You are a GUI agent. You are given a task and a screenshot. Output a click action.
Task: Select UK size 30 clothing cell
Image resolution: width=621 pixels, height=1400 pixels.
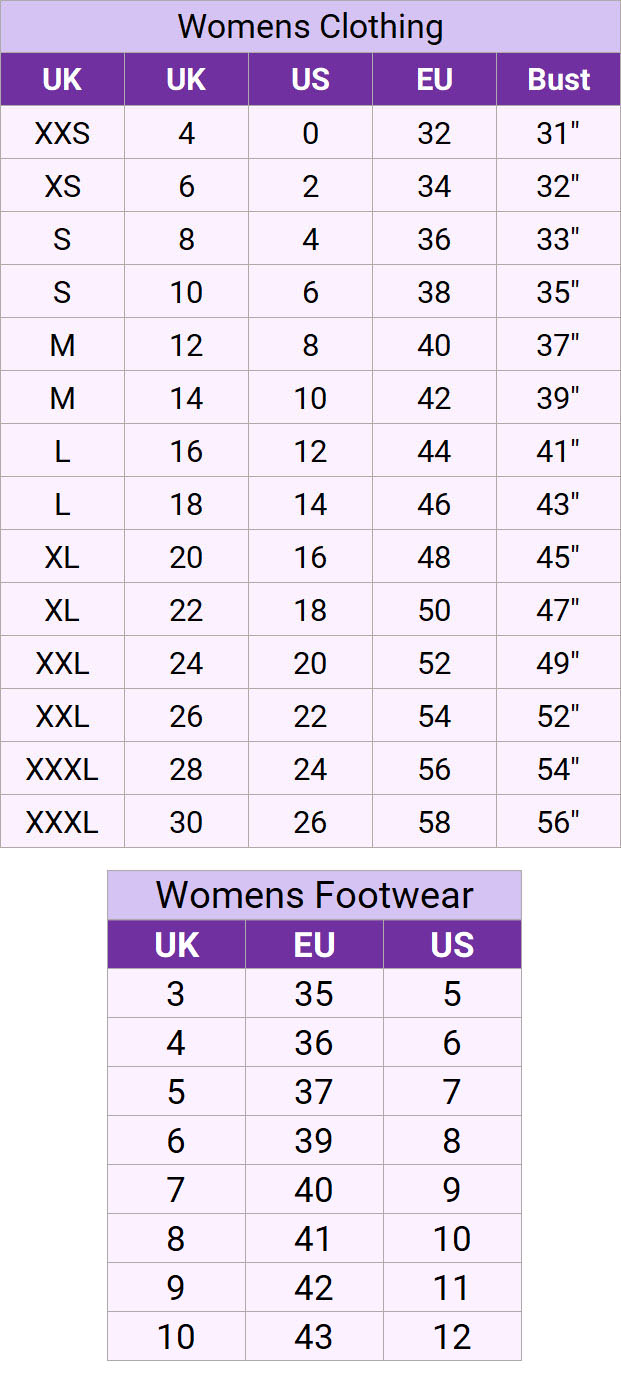click(186, 822)
